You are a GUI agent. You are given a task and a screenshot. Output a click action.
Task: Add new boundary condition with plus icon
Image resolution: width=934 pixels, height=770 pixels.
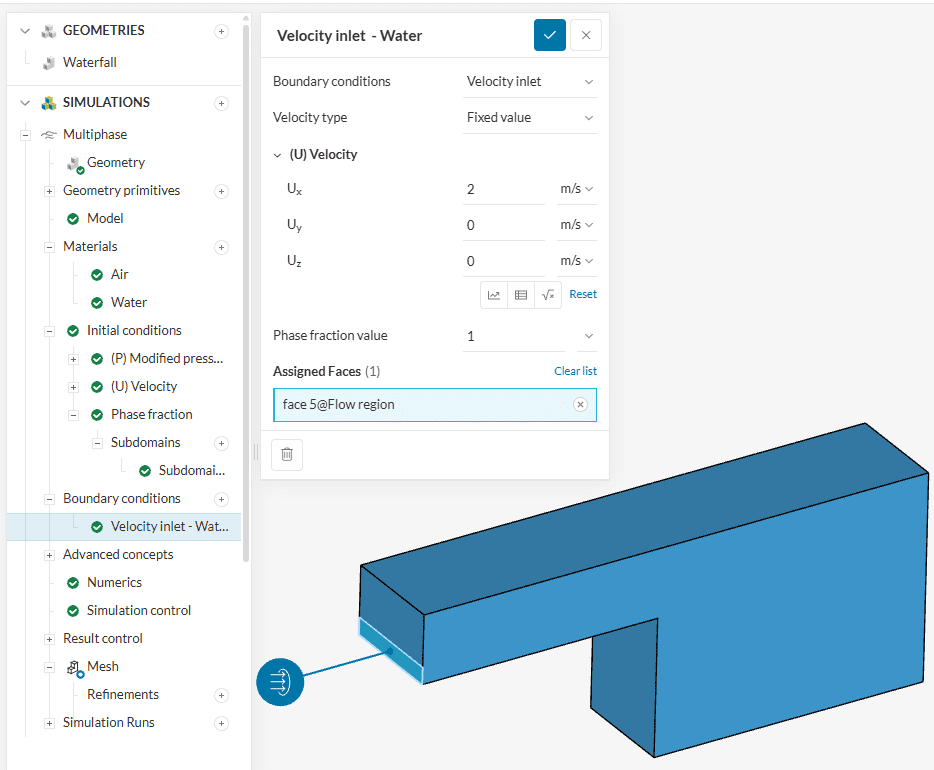point(222,499)
